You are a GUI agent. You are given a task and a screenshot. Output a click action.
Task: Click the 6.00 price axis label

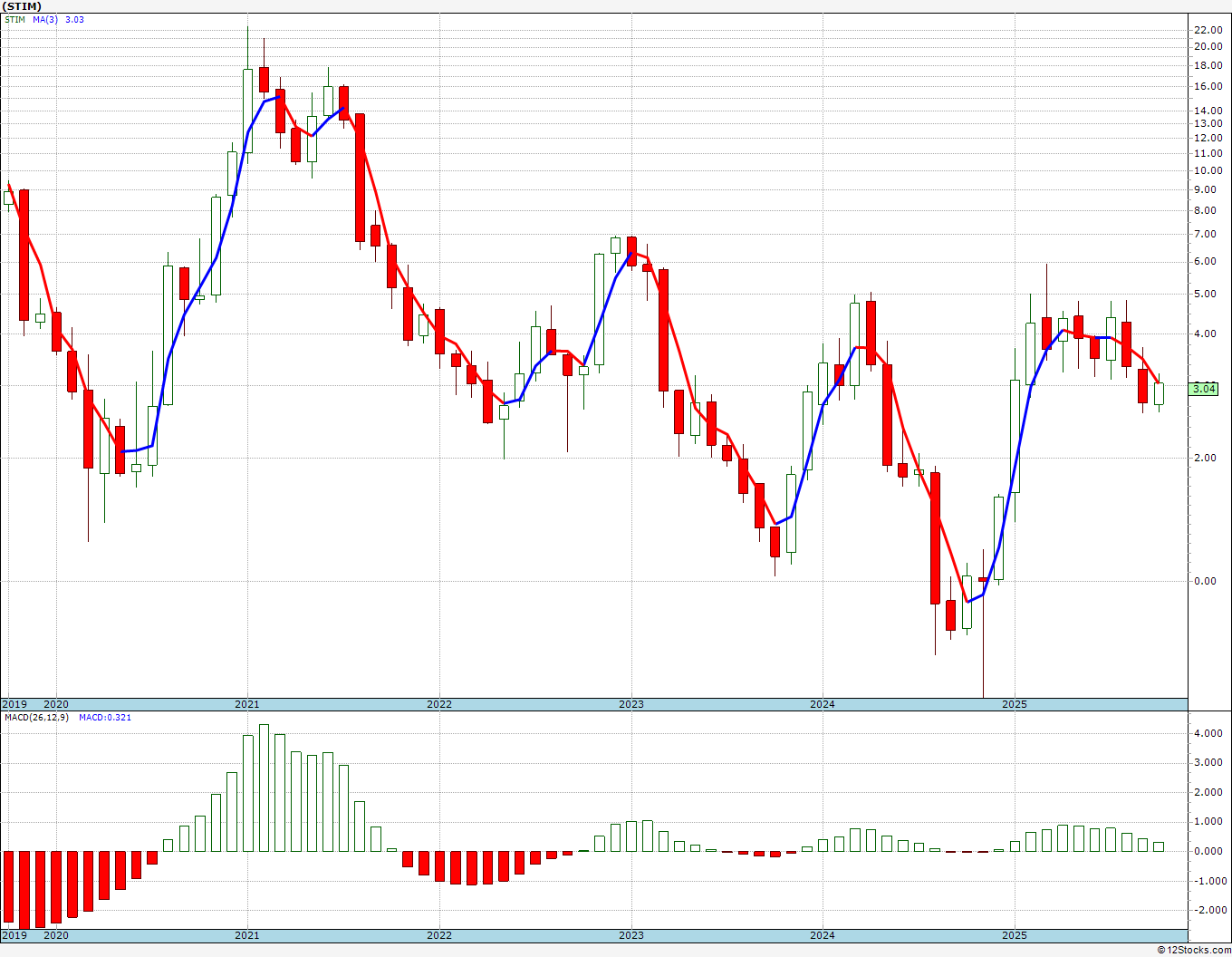[1205, 261]
